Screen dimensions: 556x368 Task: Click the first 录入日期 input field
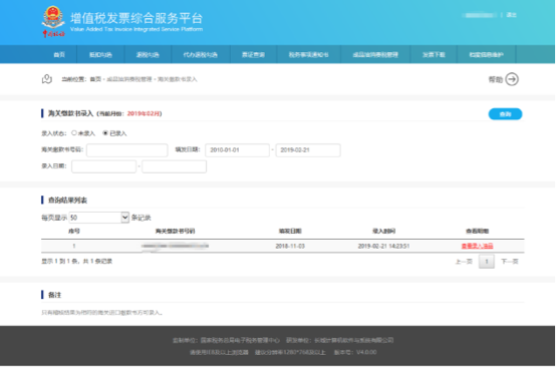pos(104,166)
